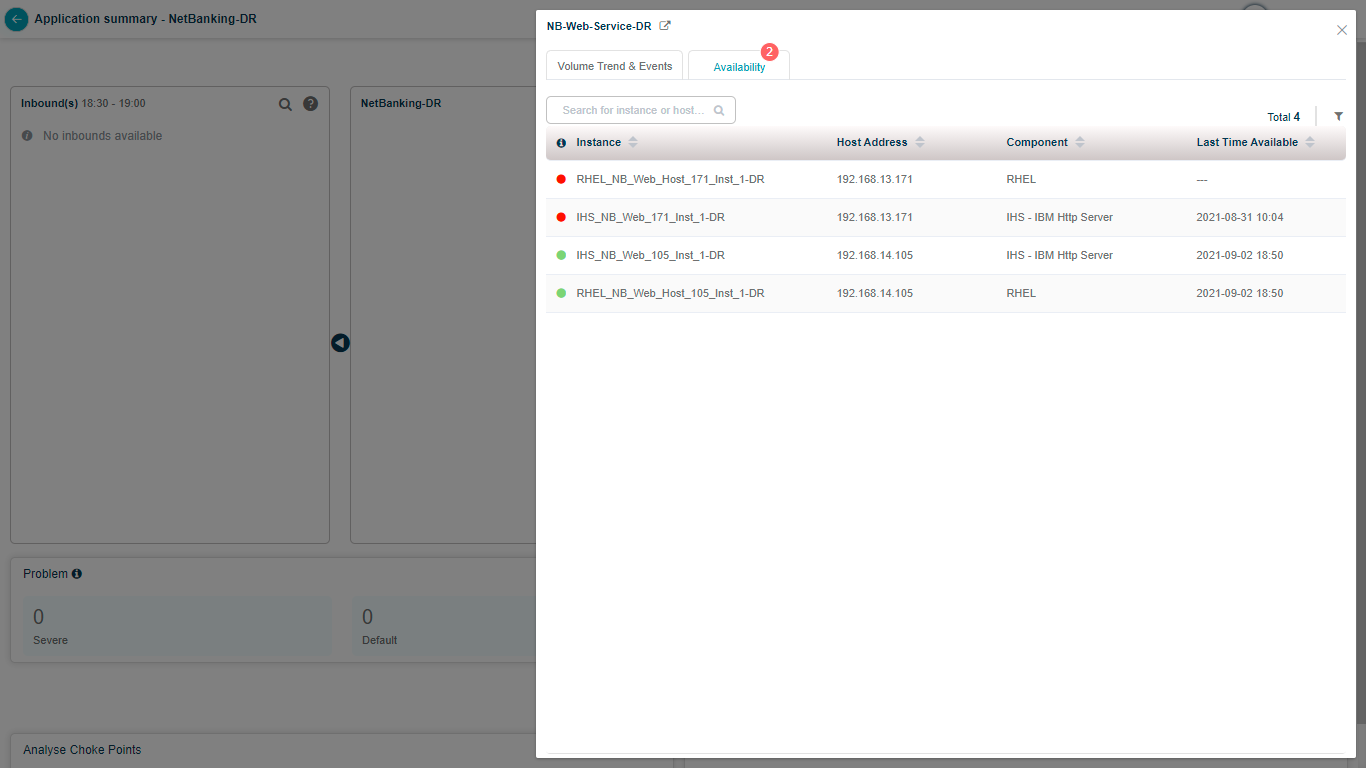Click the search magnifier in Inbound panel

click(285, 104)
